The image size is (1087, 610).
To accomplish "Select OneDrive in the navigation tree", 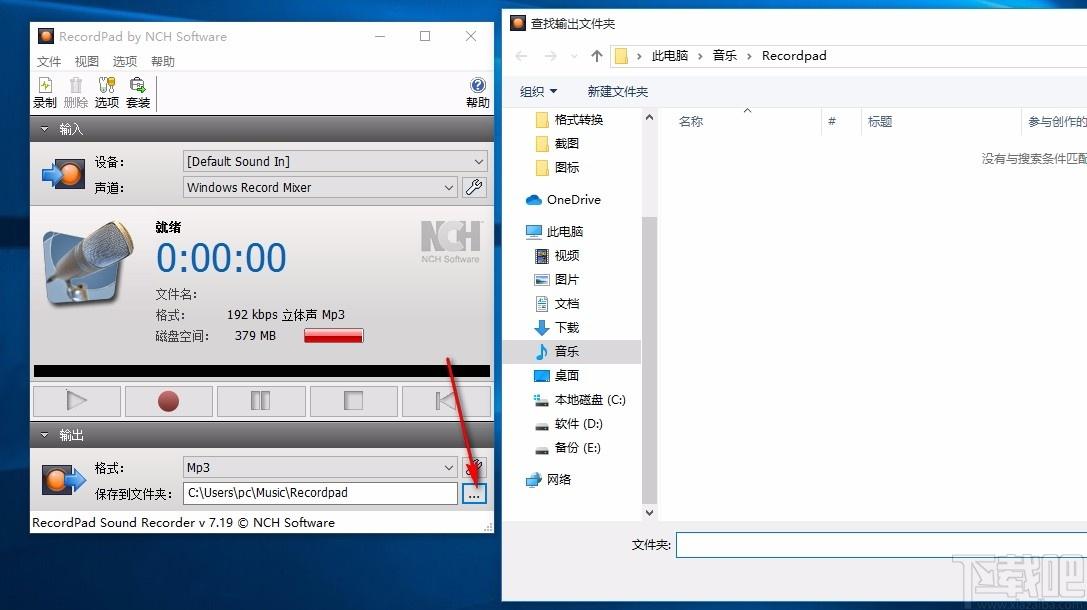I will tap(564, 200).
